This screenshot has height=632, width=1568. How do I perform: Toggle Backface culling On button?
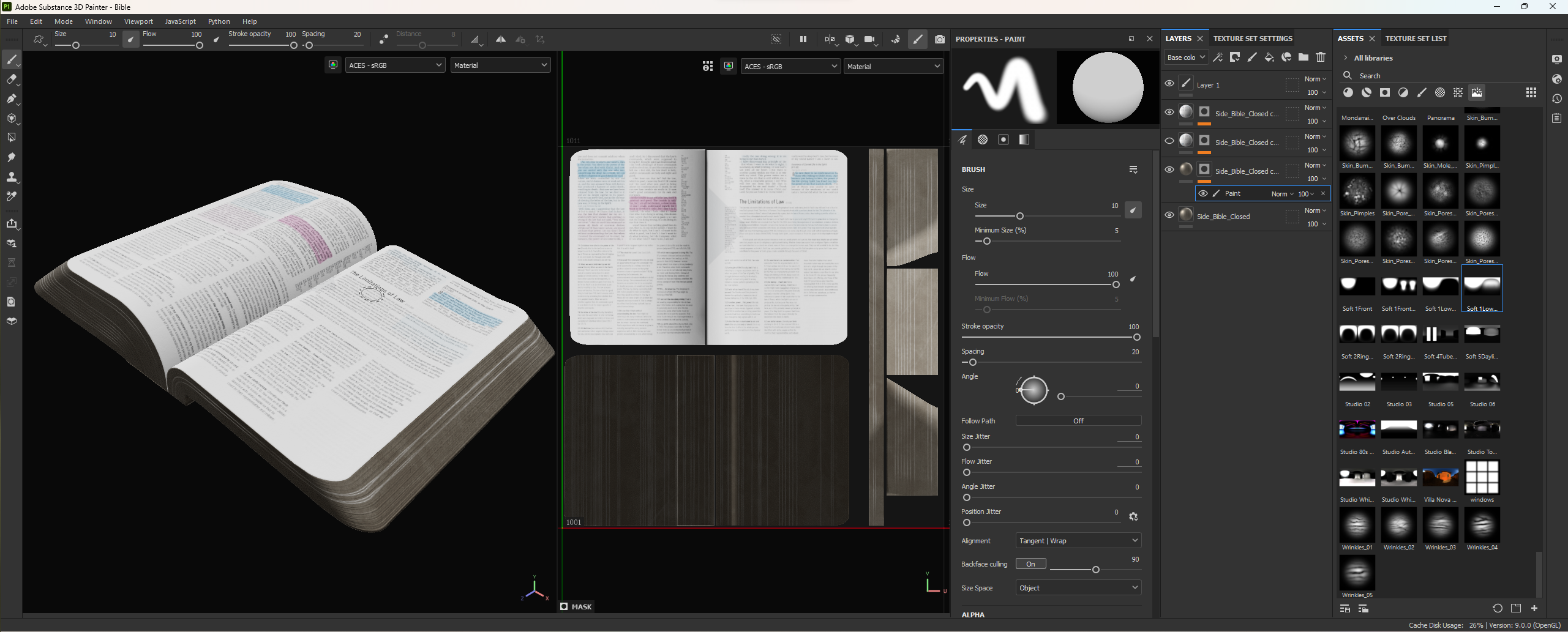pyautogui.click(x=1030, y=564)
